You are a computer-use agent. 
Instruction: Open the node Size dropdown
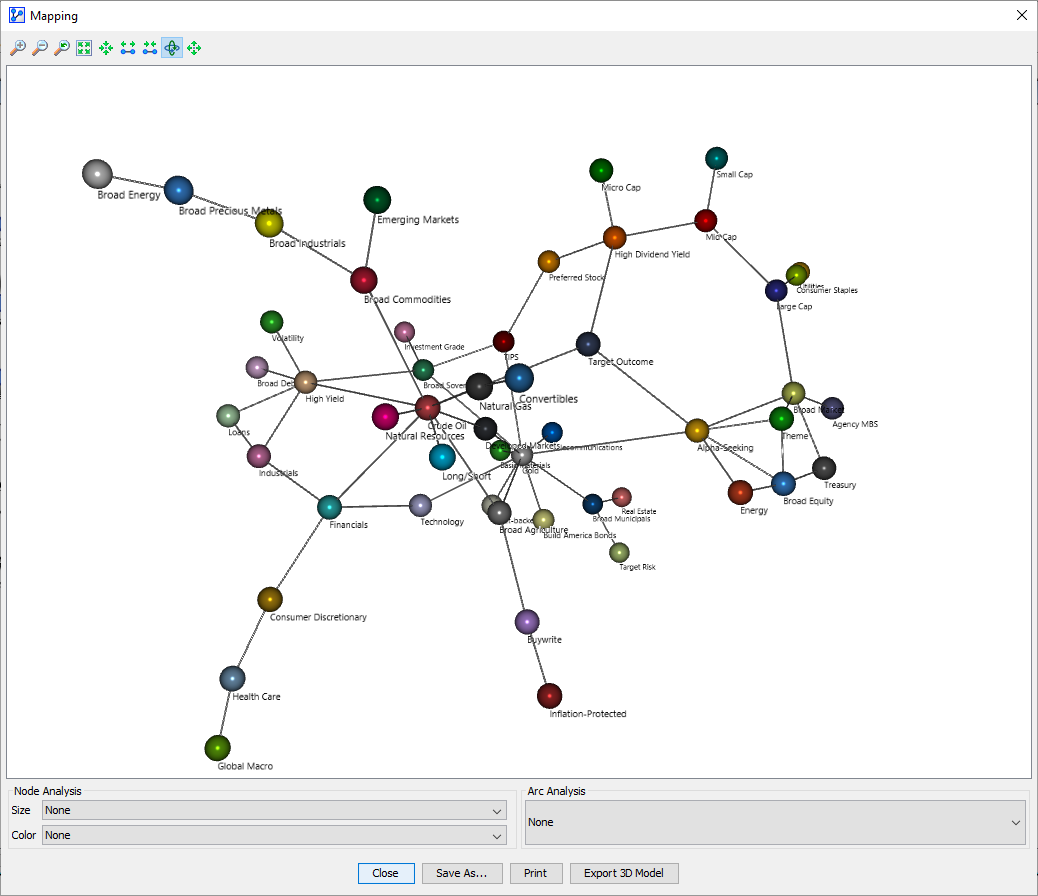pos(274,810)
